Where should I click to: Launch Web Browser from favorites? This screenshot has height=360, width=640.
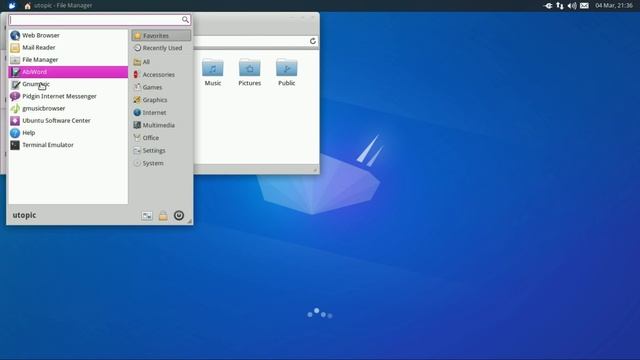pos(68,36)
